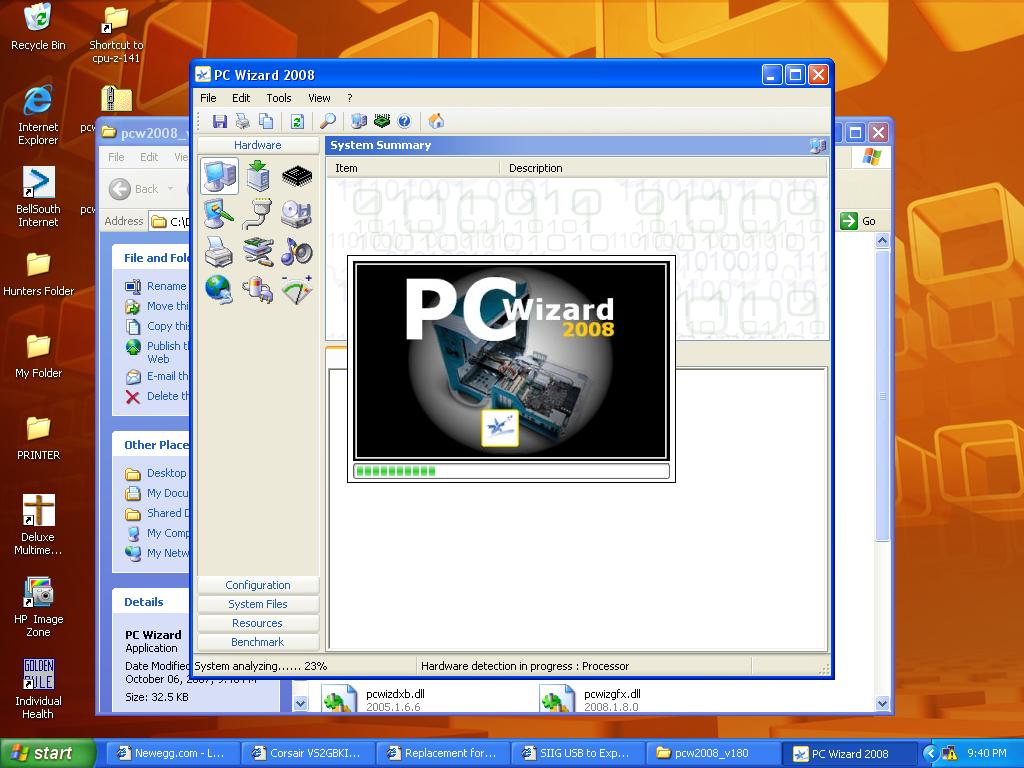Click the Home house toolbar icon

(436, 121)
